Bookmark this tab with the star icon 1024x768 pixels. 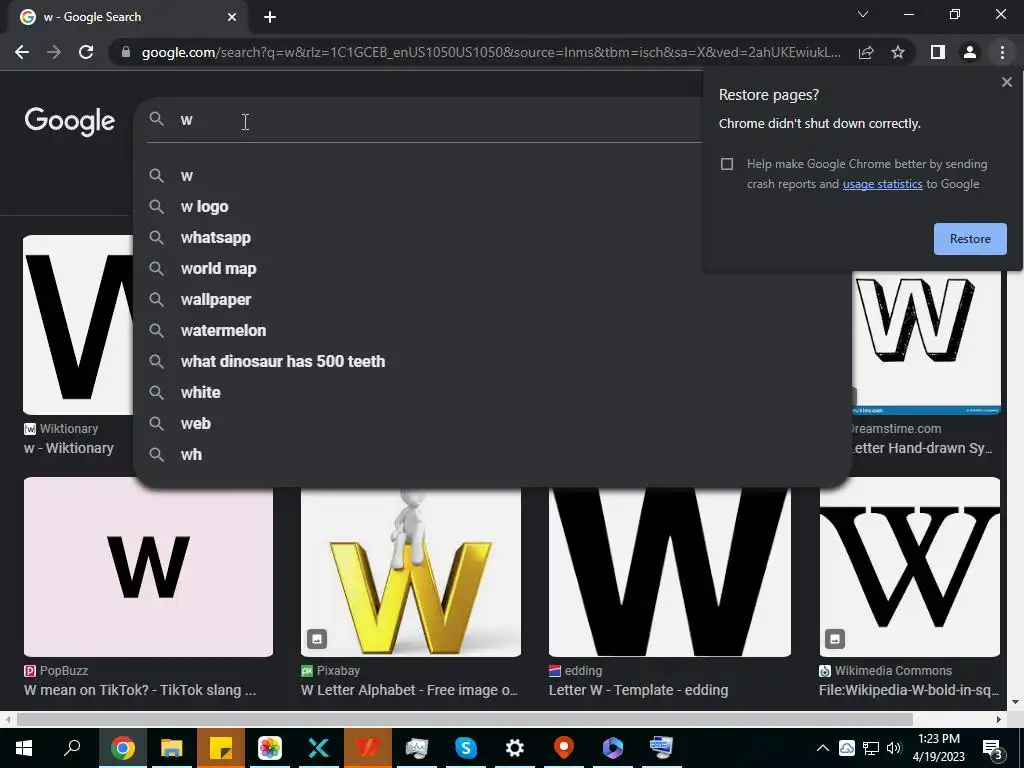(x=898, y=52)
